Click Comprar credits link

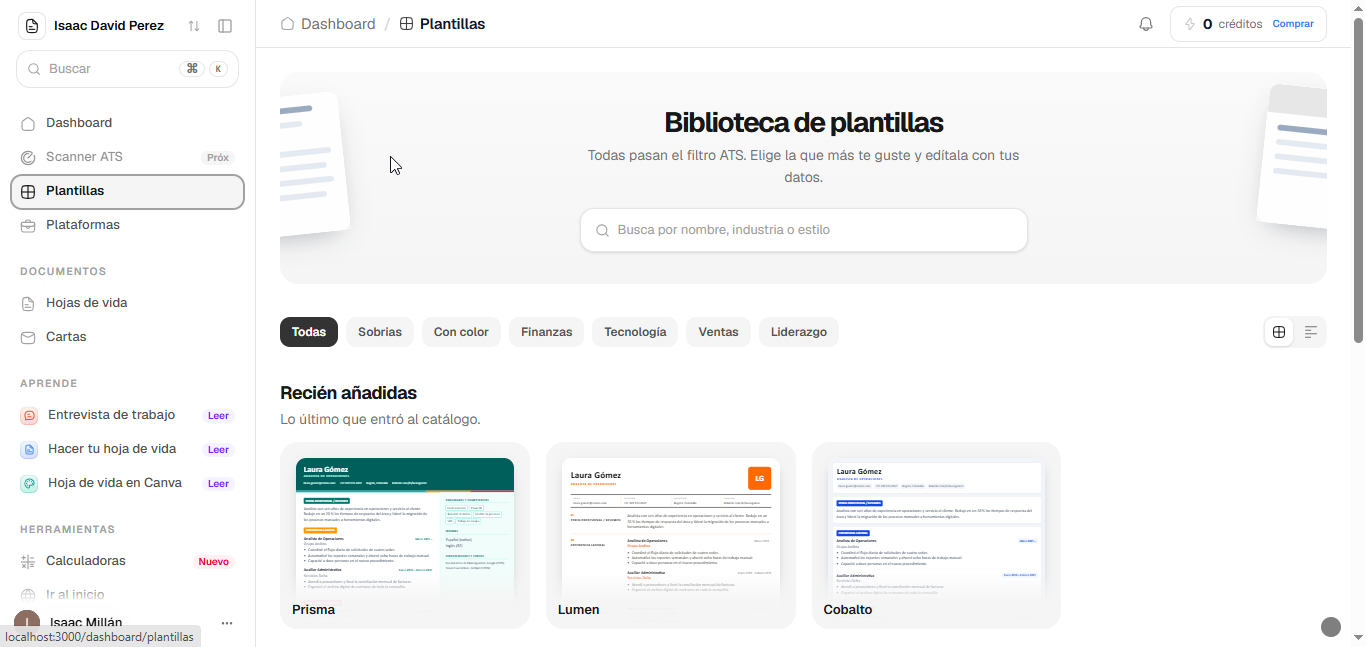[x=1293, y=24]
